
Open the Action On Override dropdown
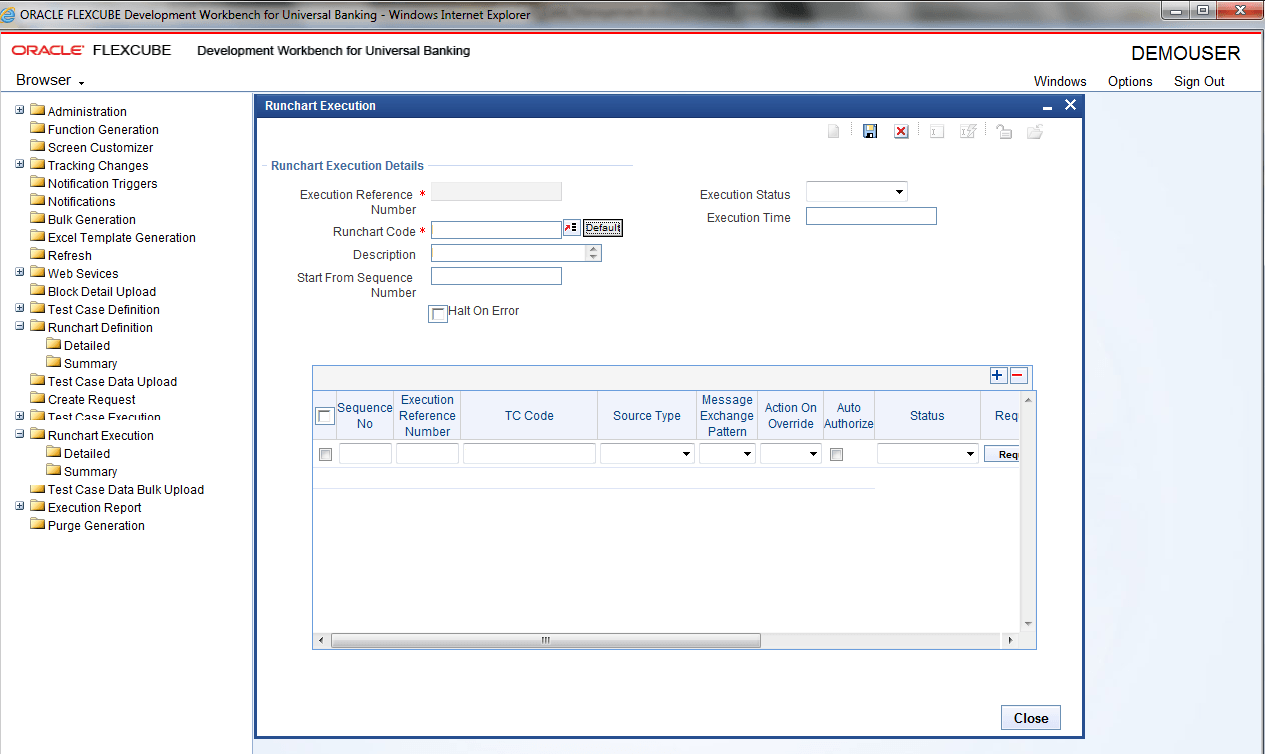point(813,454)
